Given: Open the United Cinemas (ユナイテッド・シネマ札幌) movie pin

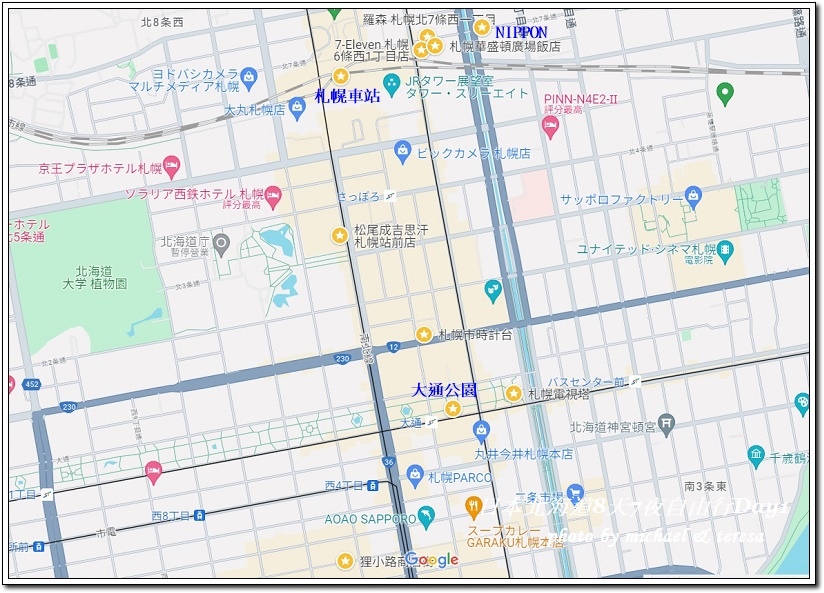Looking at the screenshot, I should [x=725, y=252].
